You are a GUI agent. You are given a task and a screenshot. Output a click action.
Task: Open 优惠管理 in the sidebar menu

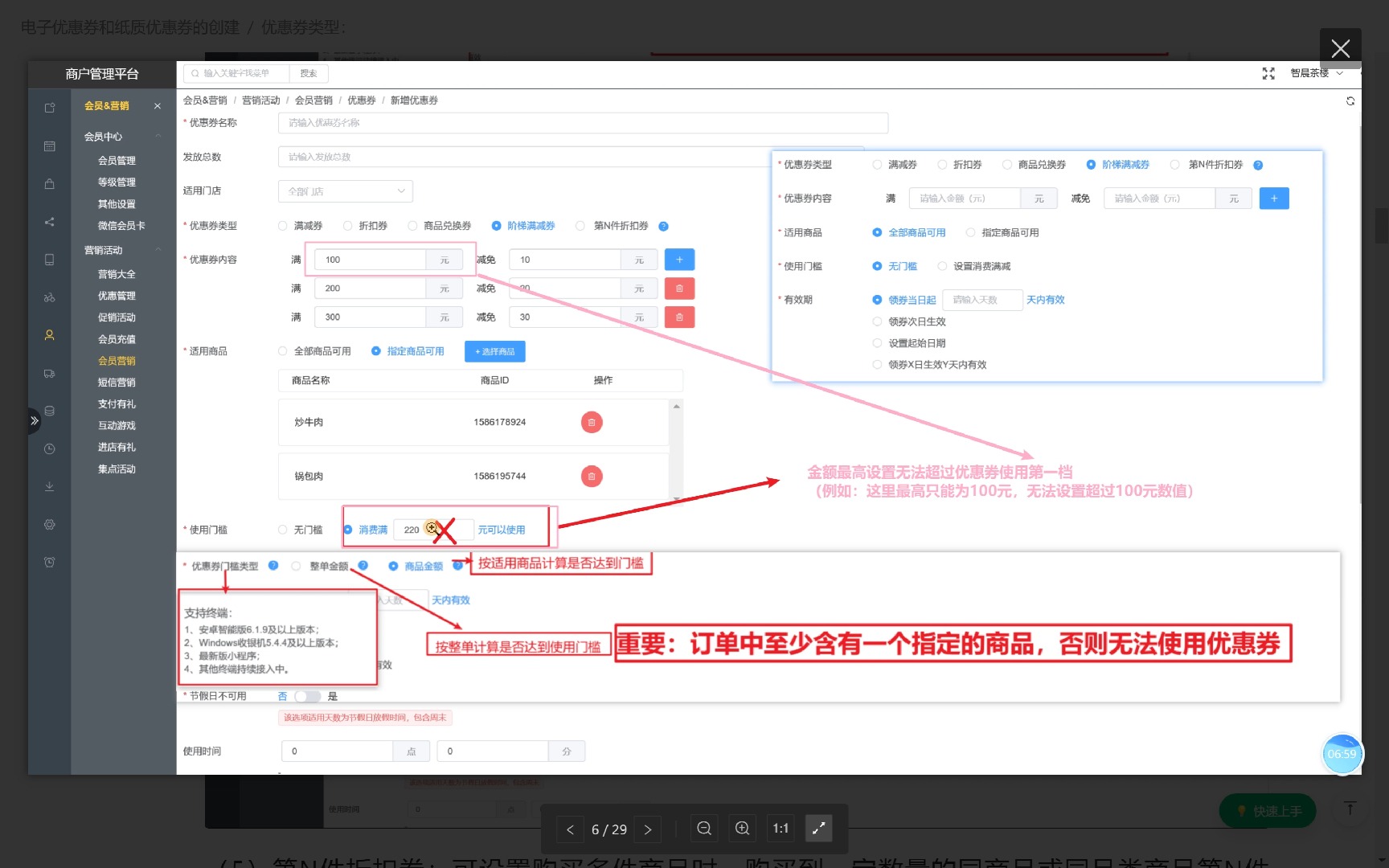pyautogui.click(x=117, y=296)
